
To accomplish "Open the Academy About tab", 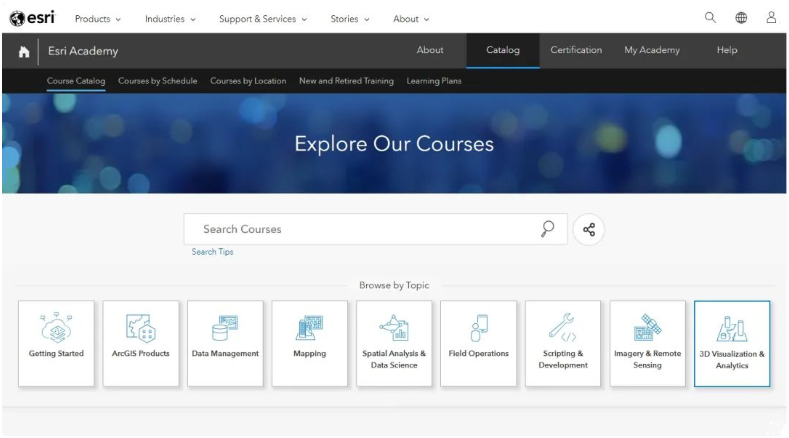I will click(430, 50).
